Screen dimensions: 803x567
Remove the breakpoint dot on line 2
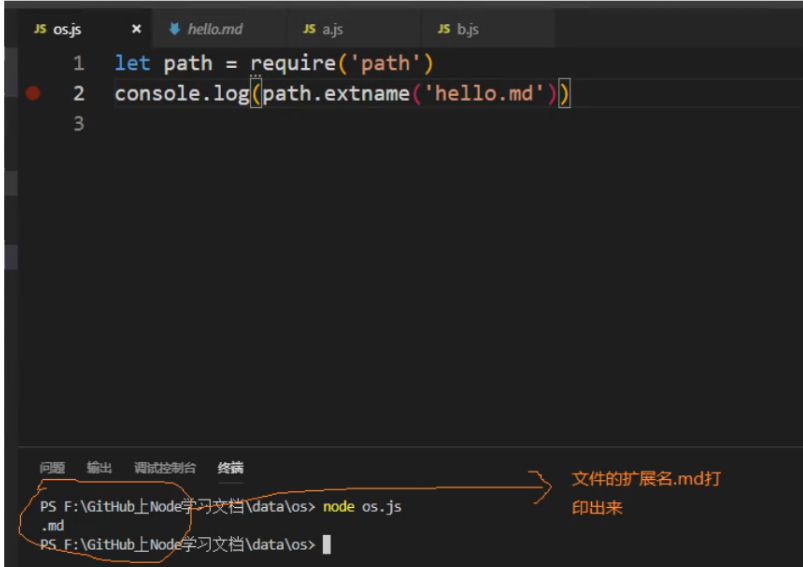point(33,93)
